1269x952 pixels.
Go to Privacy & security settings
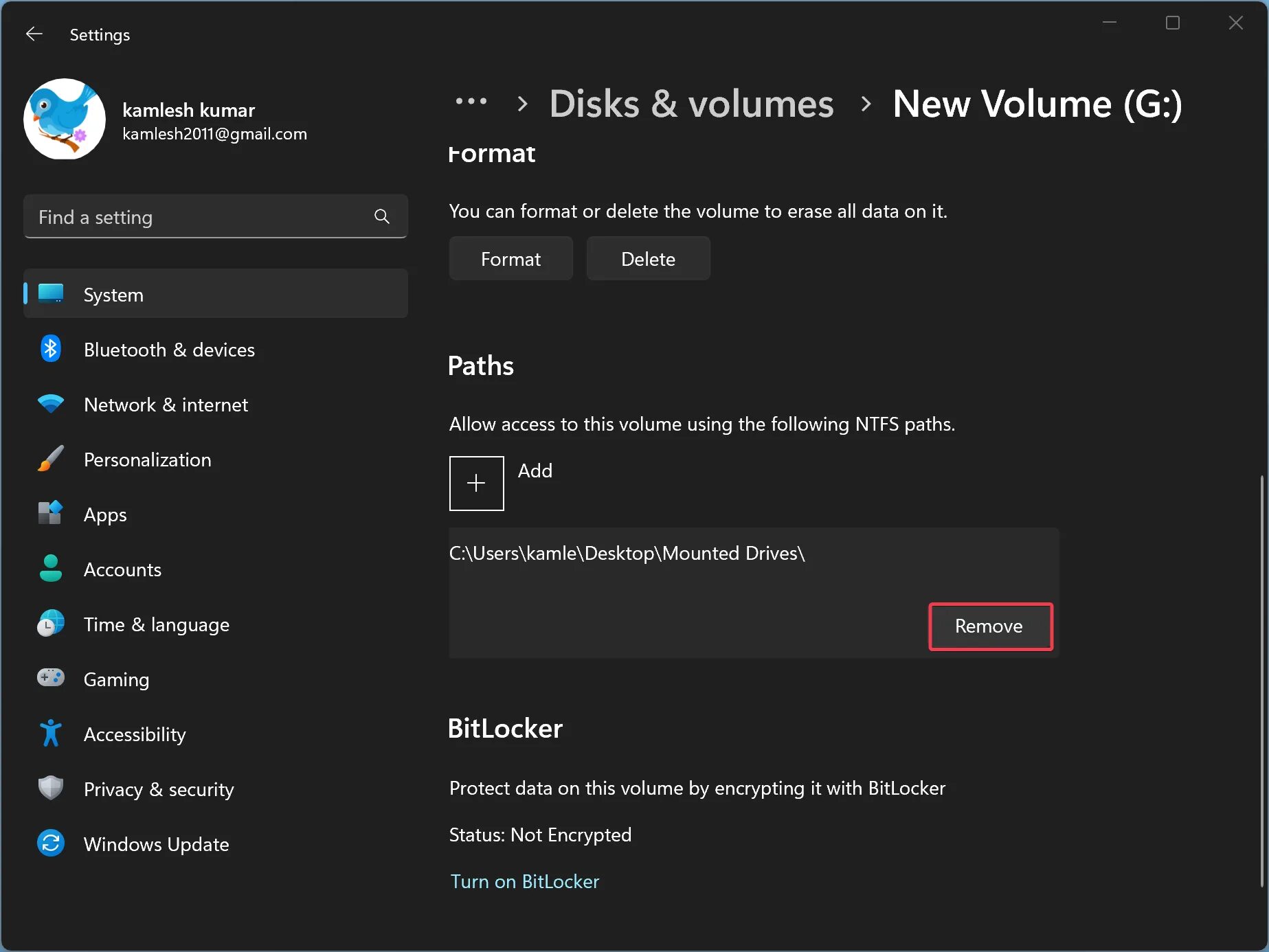tap(159, 789)
